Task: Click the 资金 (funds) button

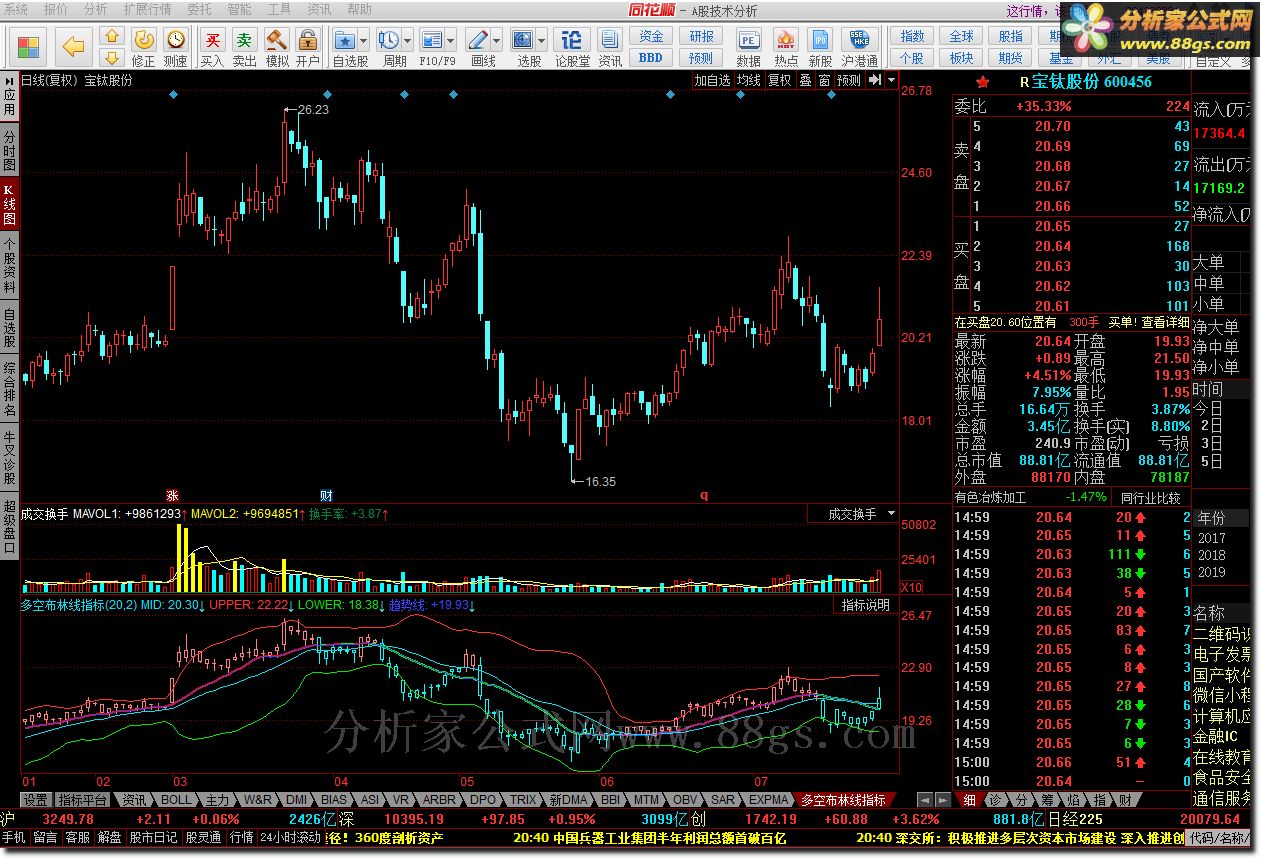Action: pyautogui.click(x=651, y=37)
